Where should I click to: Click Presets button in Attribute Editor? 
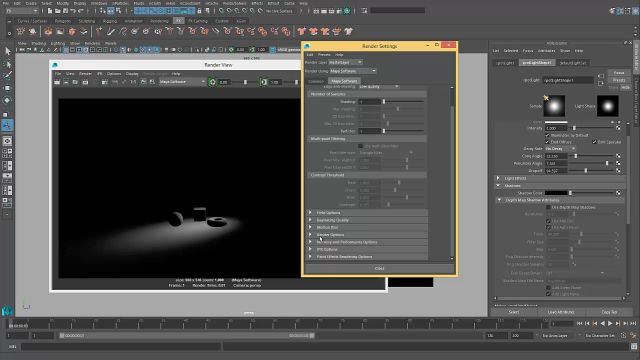tap(619, 80)
